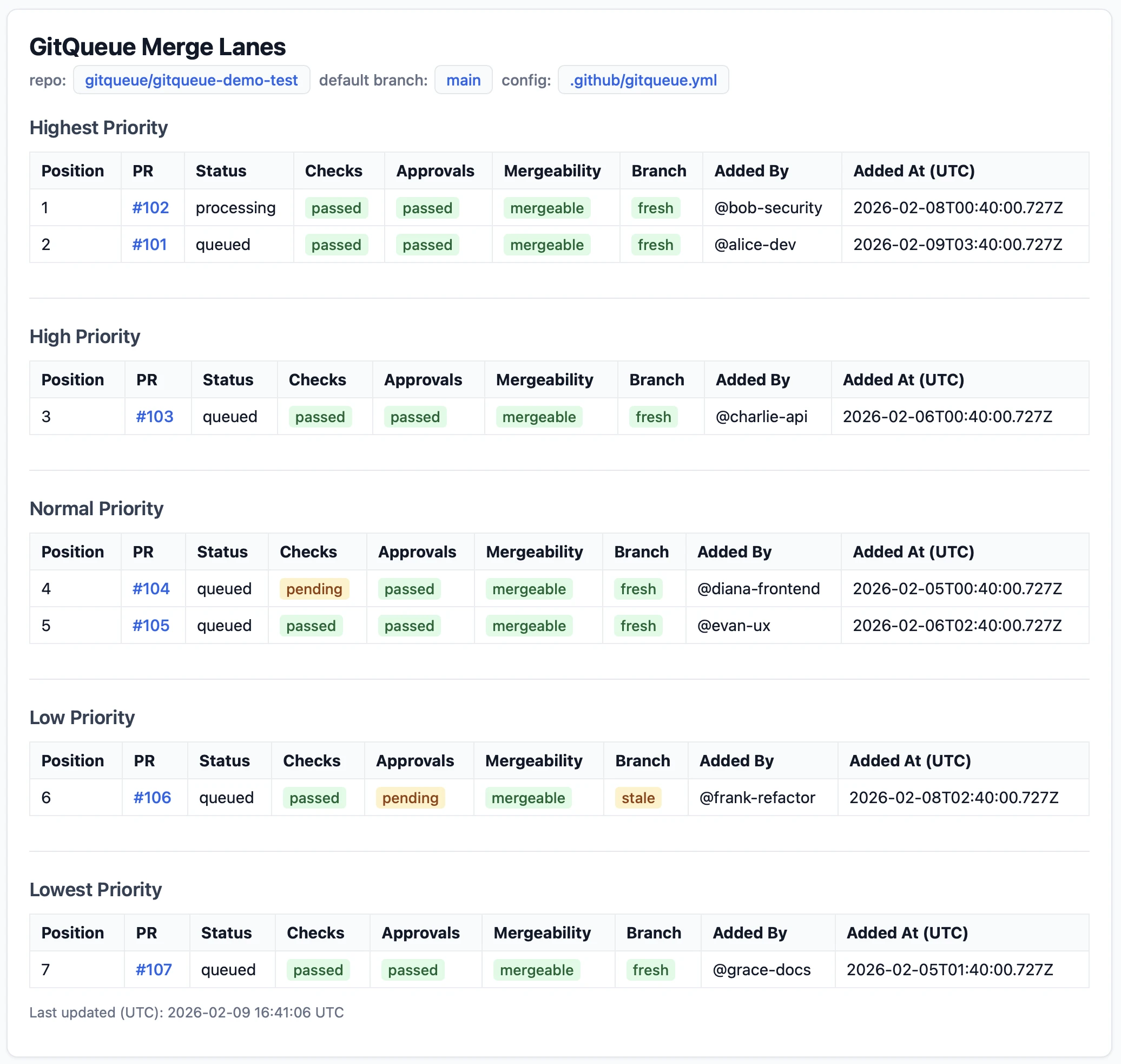The image size is (1121, 1064).
Task: Open pull request #107
Action: (x=154, y=970)
